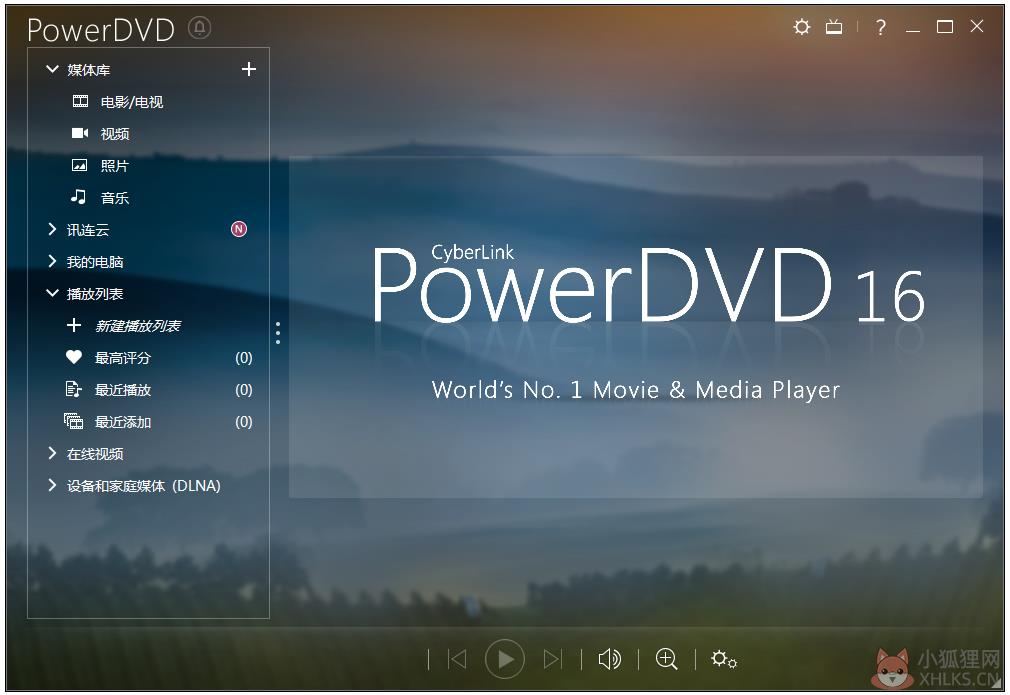Expand 设备和家庭媒体 (DLNA) chevron

click(52, 486)
